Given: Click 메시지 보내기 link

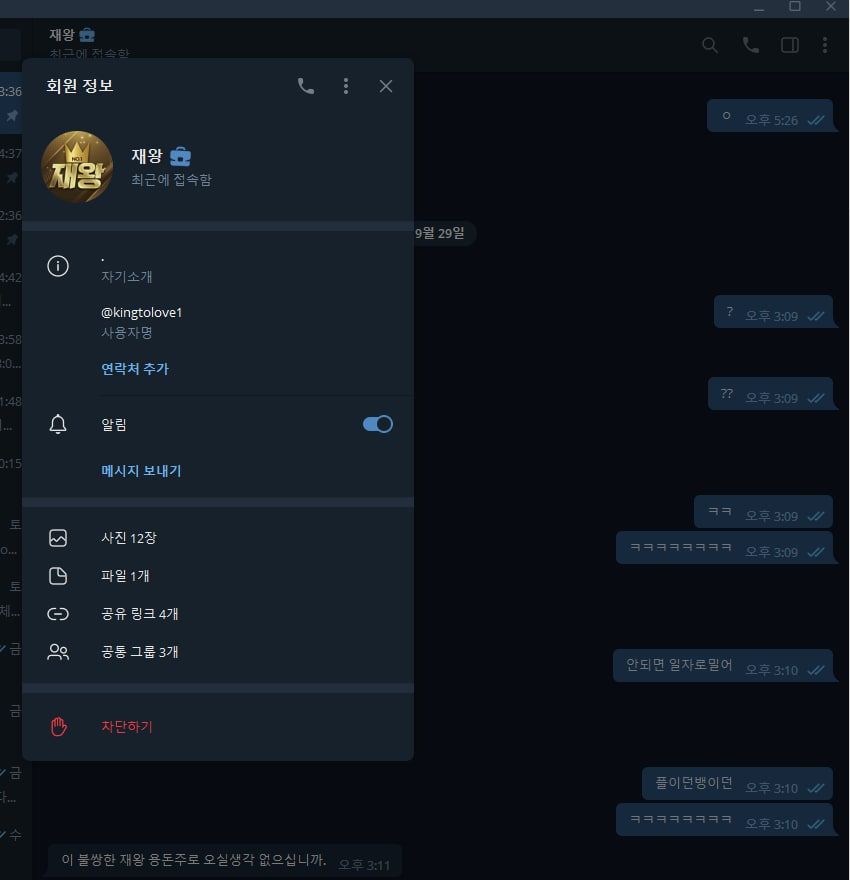Looking at the screenshot, I should (x=141, y=470).
